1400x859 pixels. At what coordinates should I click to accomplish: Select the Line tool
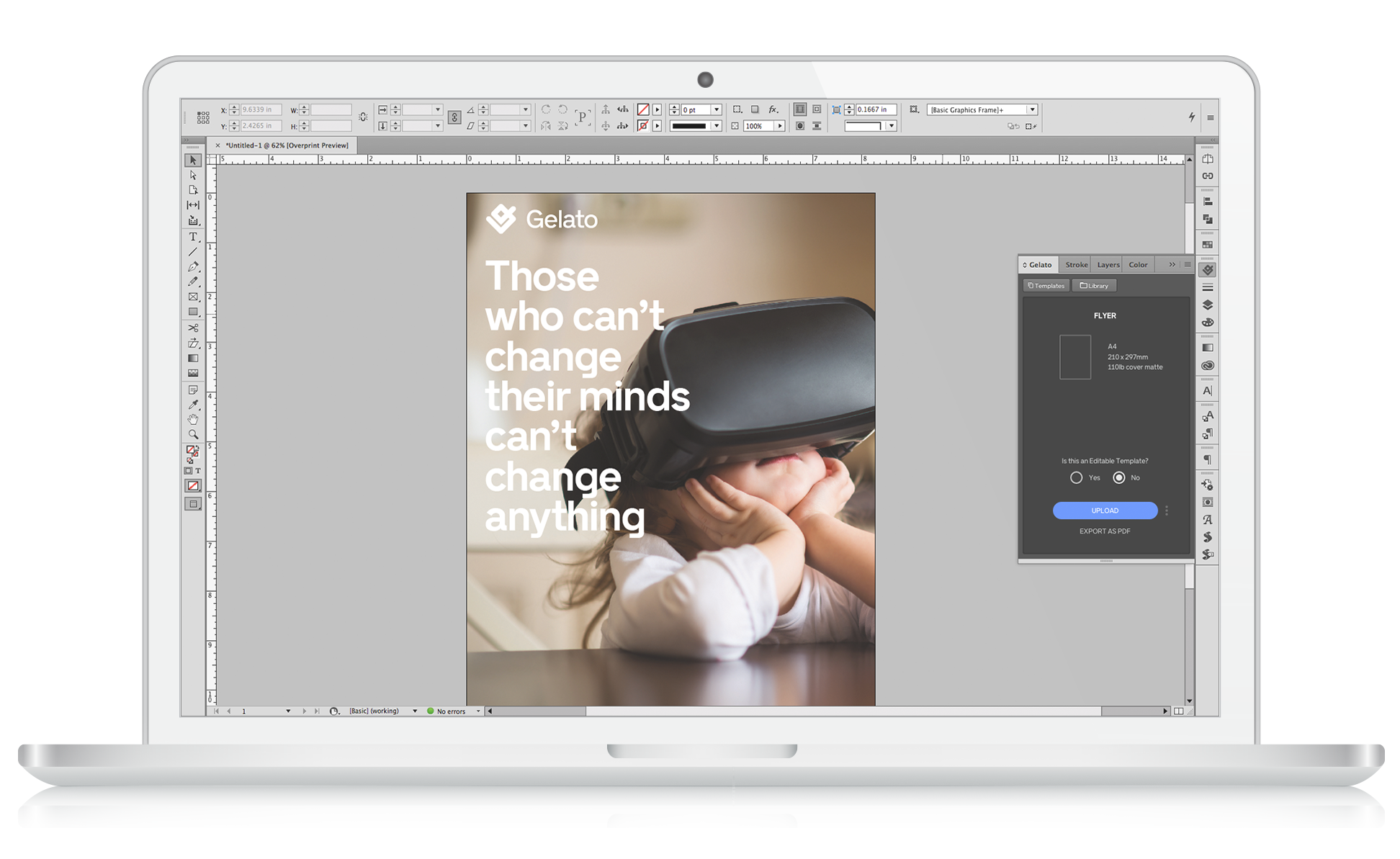click(193, 252)
